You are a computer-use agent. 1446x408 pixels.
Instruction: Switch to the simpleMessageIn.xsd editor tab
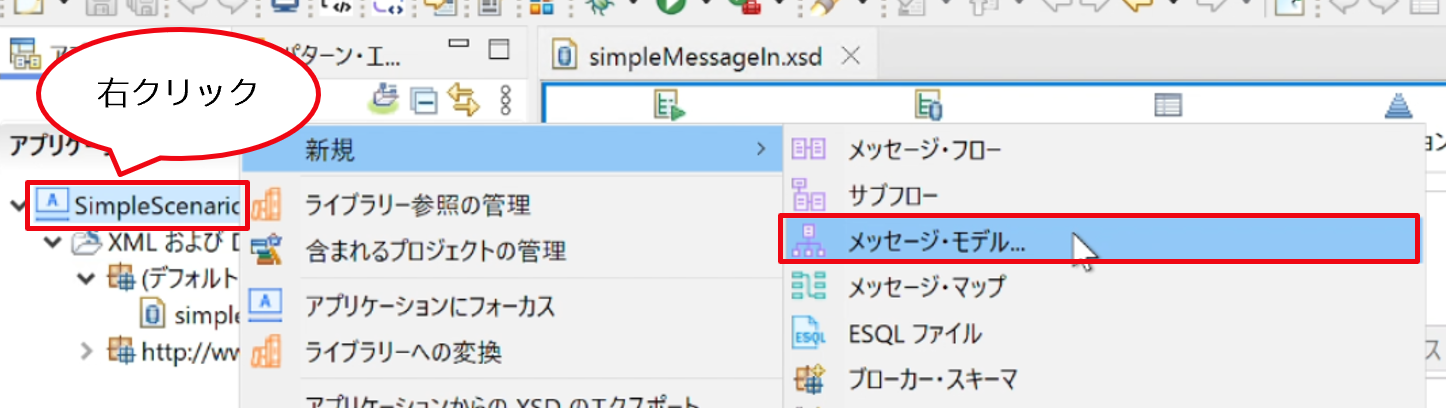pyautogui.click(x=704, y=56)
